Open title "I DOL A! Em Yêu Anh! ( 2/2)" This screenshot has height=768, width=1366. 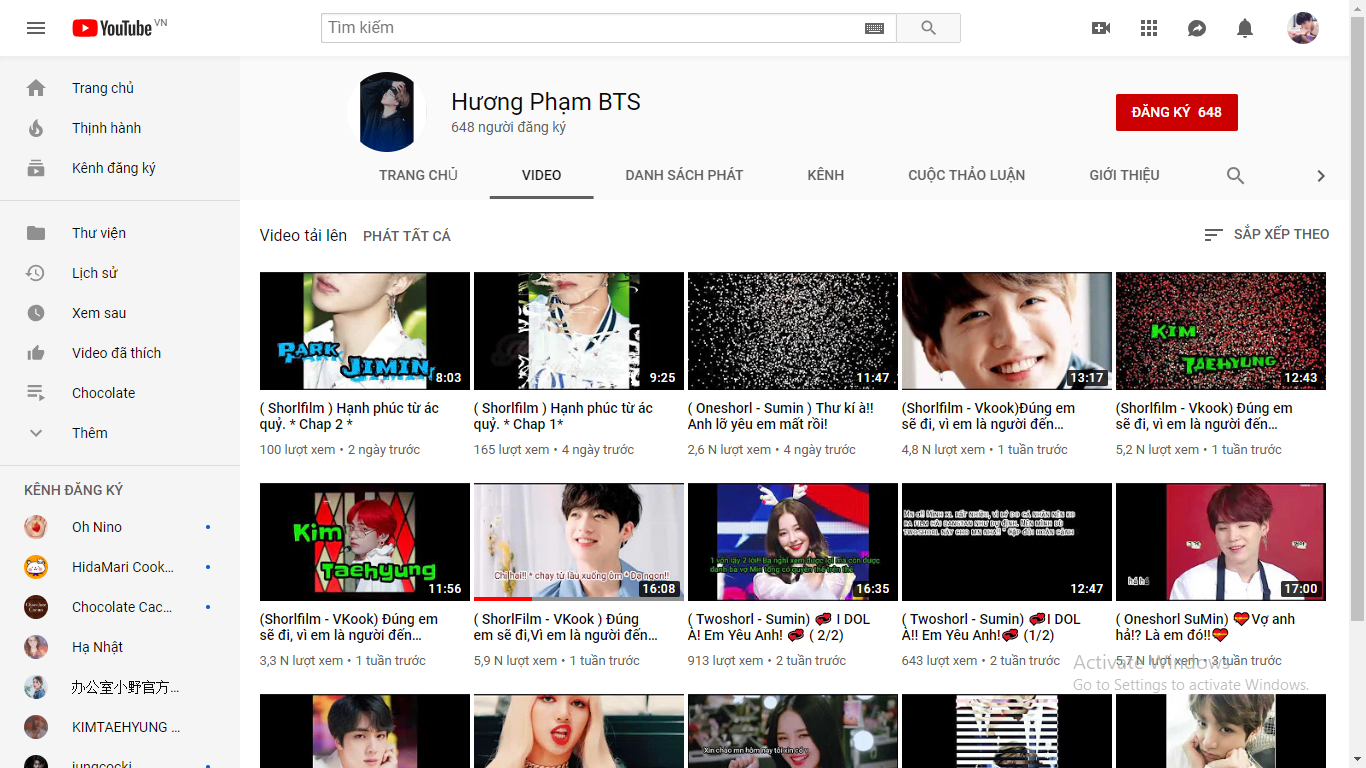[779, 627]
